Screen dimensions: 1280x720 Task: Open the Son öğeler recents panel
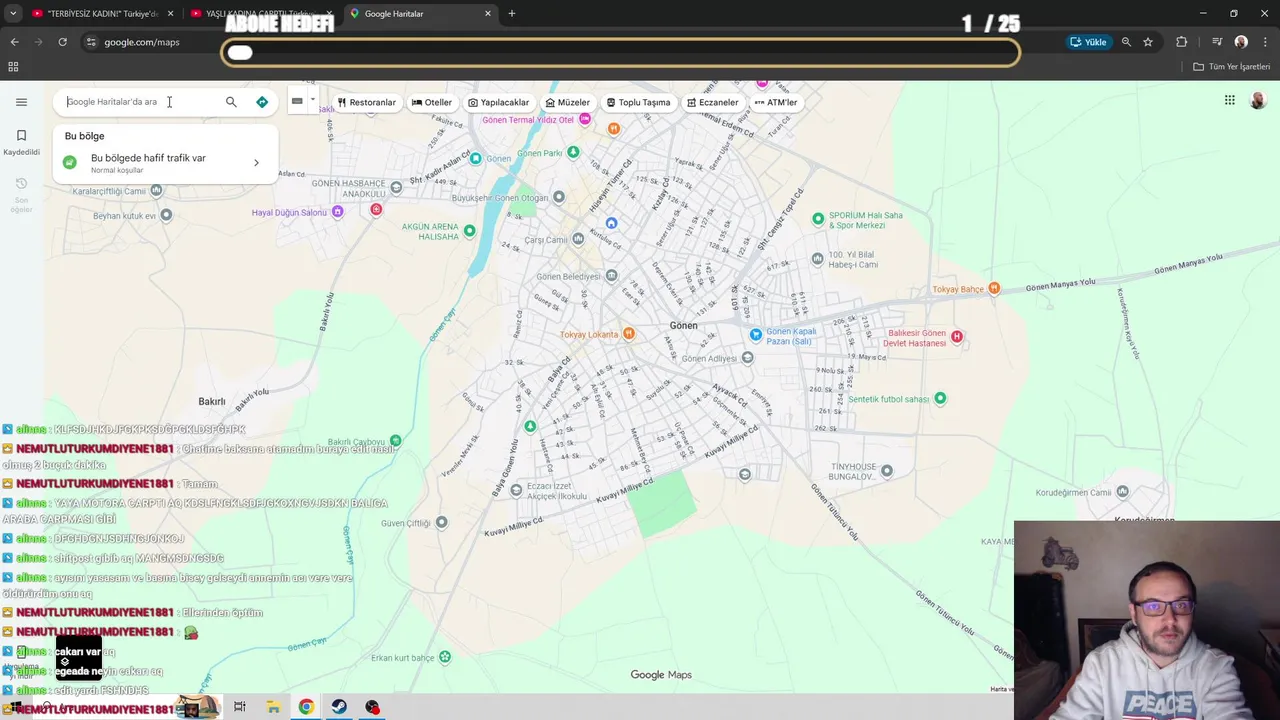(x=21, y=194)
